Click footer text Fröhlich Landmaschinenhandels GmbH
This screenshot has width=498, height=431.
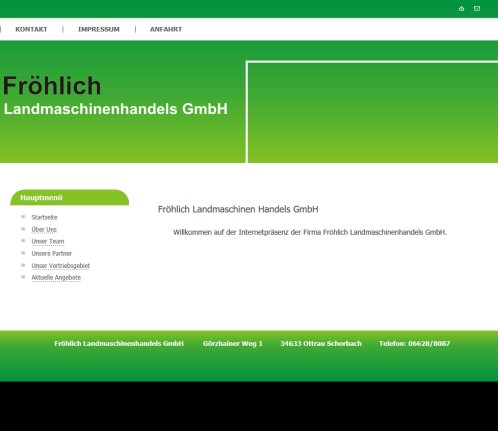point(119,344)
